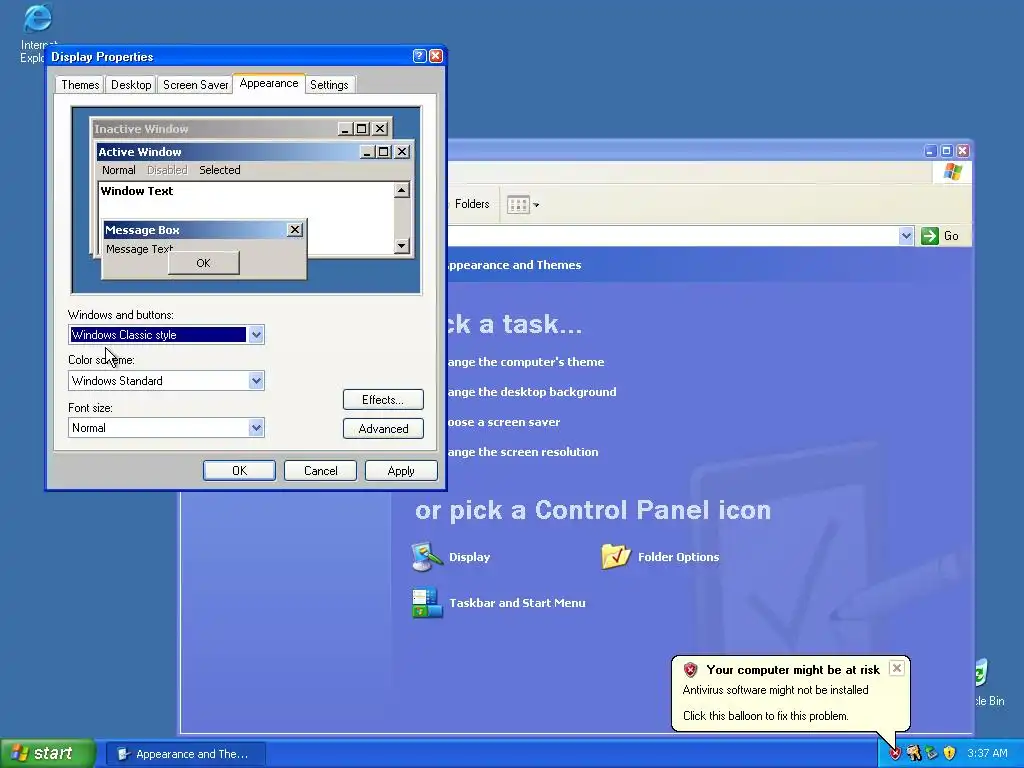Click the shield icon in risk balloon

click(x=690, y=669)
